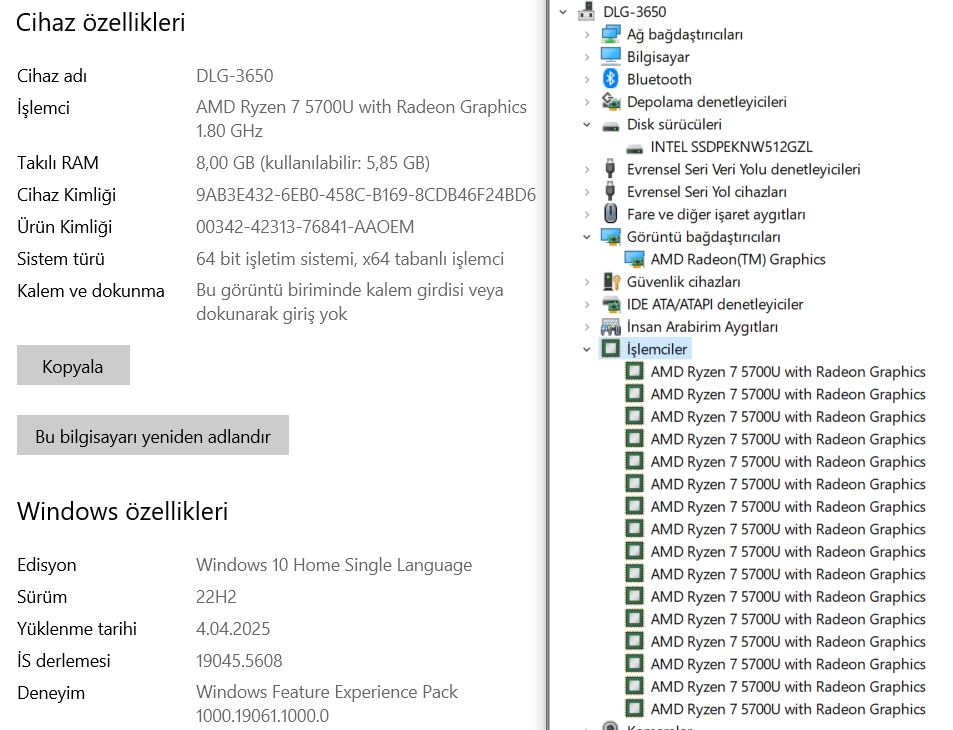
Task: Click the Windows Feature Experience Pack text
Action: [327, 704]
